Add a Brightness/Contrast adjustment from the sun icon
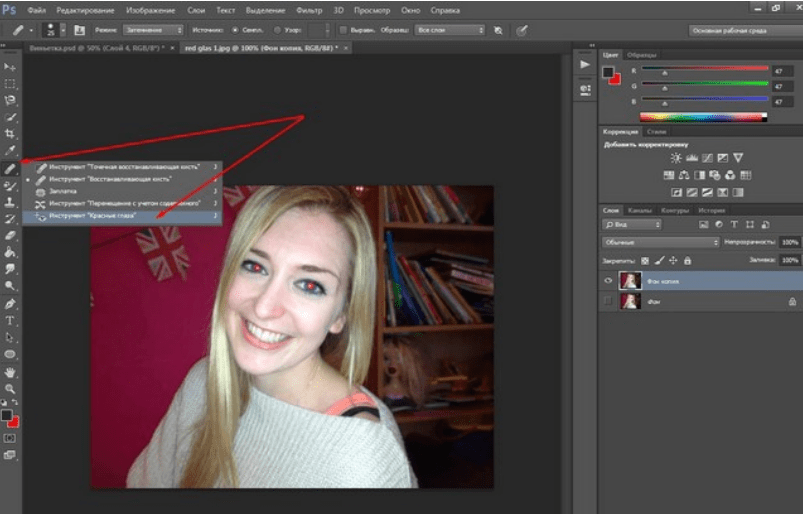 [x=676, y=158]
